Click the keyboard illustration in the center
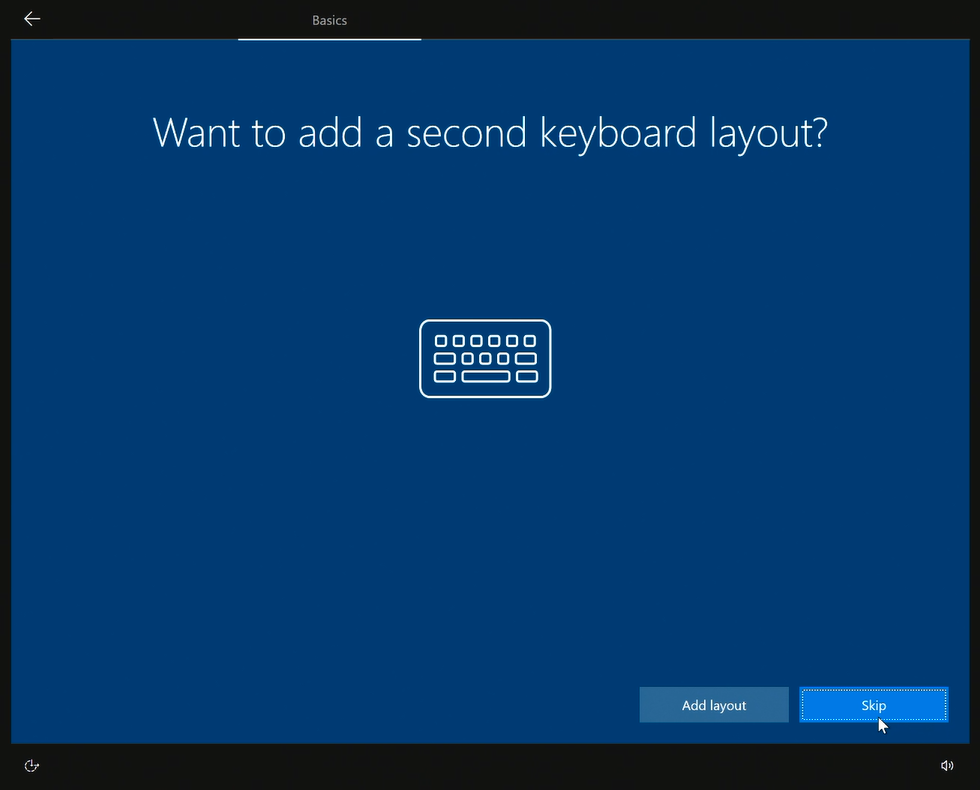 click(485, 359)
